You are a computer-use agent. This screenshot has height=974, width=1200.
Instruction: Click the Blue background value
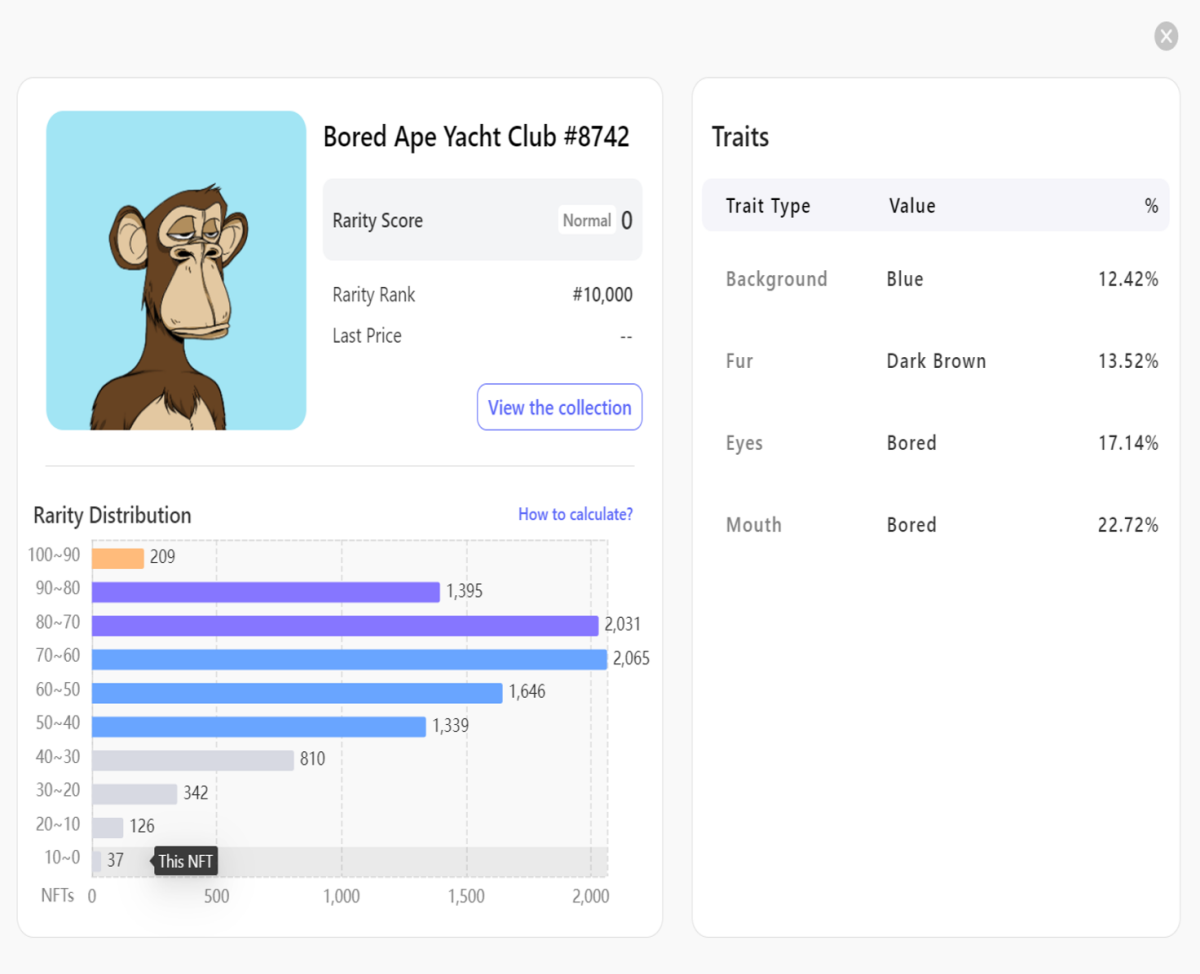click(x=905, y=279)
